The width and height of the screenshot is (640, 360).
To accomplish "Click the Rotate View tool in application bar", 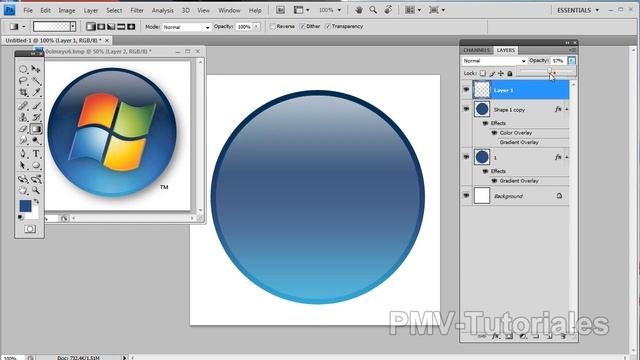I will coord(388,10).
